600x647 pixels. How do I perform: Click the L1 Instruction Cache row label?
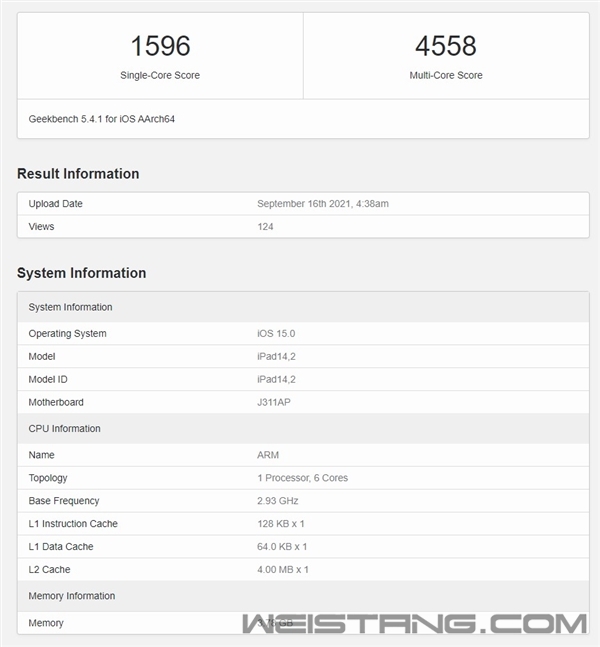73,524
